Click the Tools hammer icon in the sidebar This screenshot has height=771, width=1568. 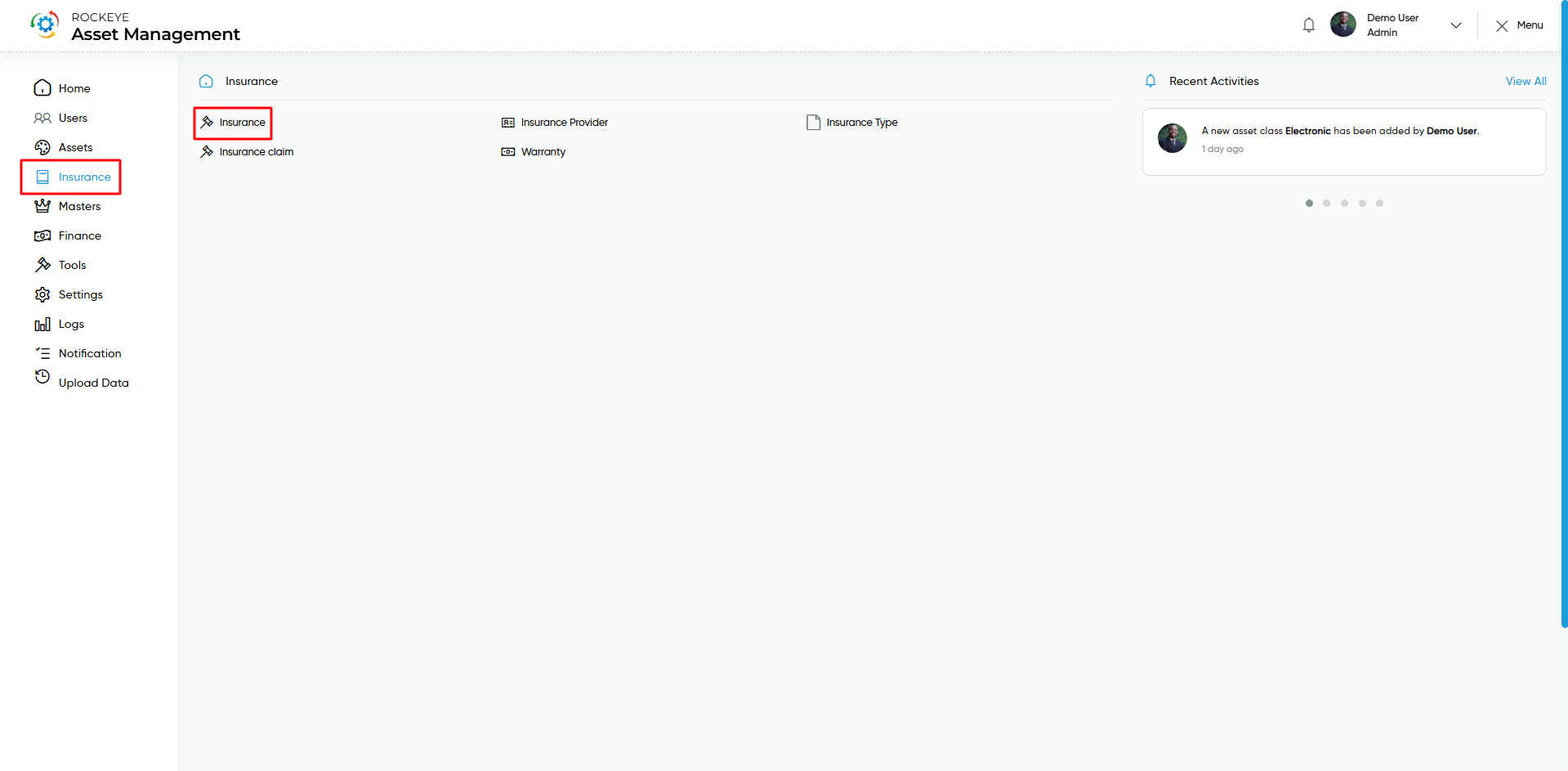tap(42, 265)
